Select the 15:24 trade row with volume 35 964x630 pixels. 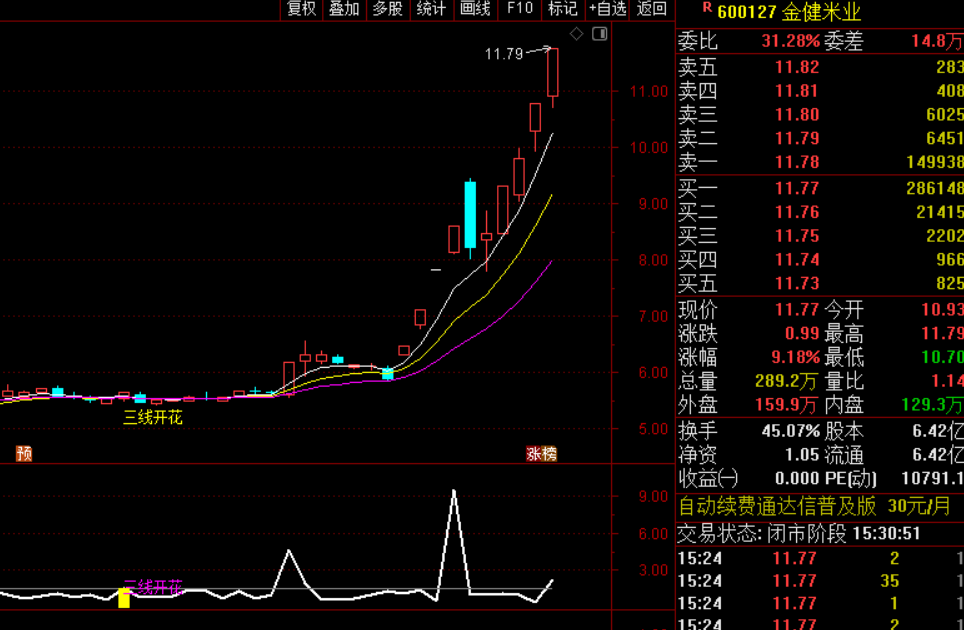[x=820, y=581]
